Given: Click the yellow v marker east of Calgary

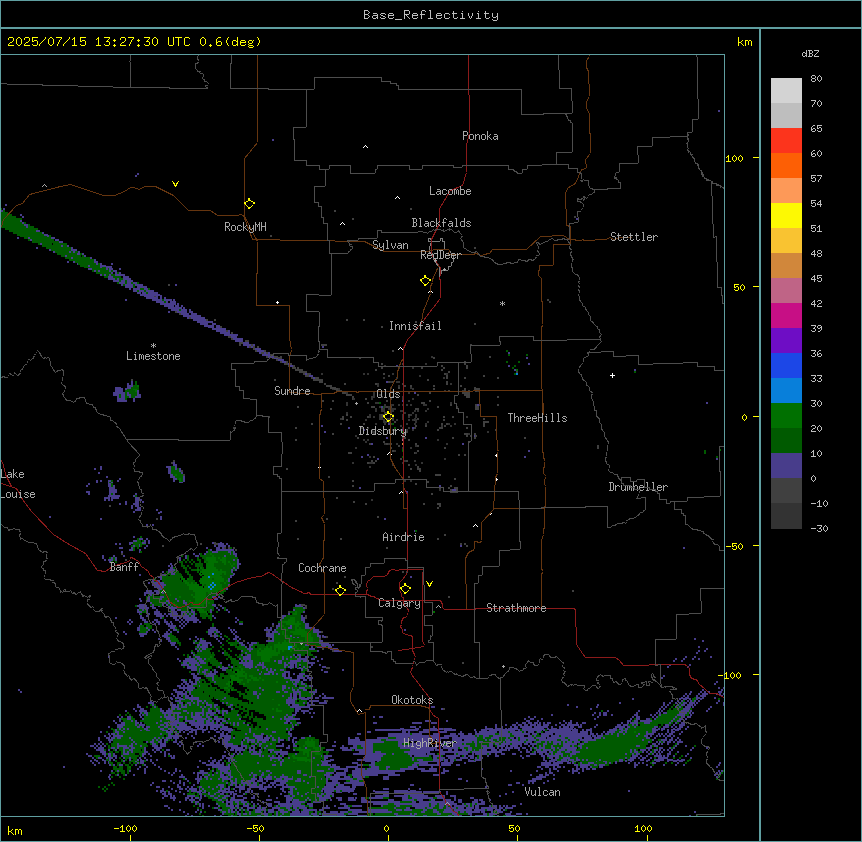Looking at the screenshot, I should click(429, 584).
